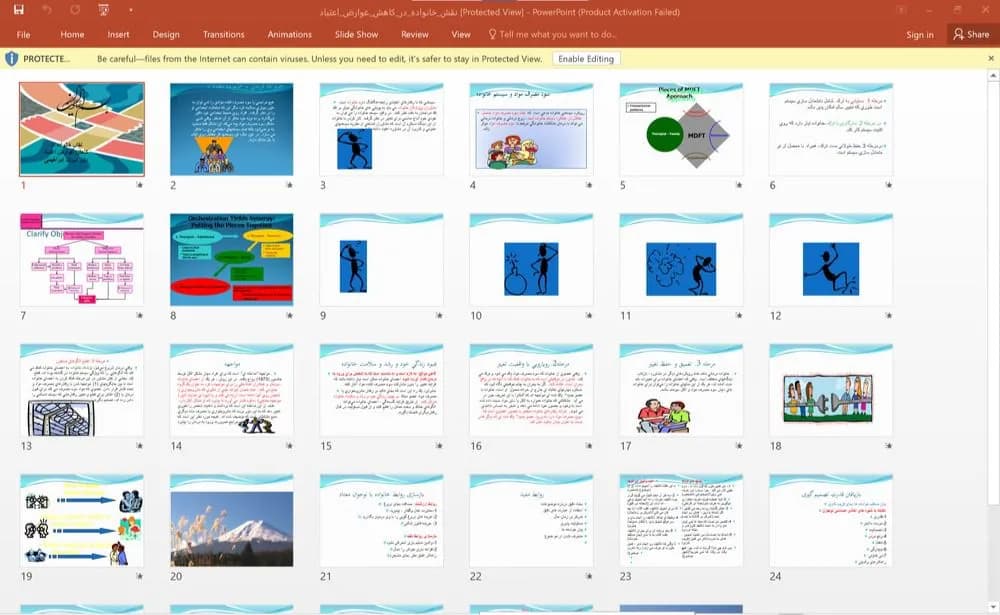This screenshot has height=615, width=1000.
Task: Open the File tab
Action: [x=24, y=34]
